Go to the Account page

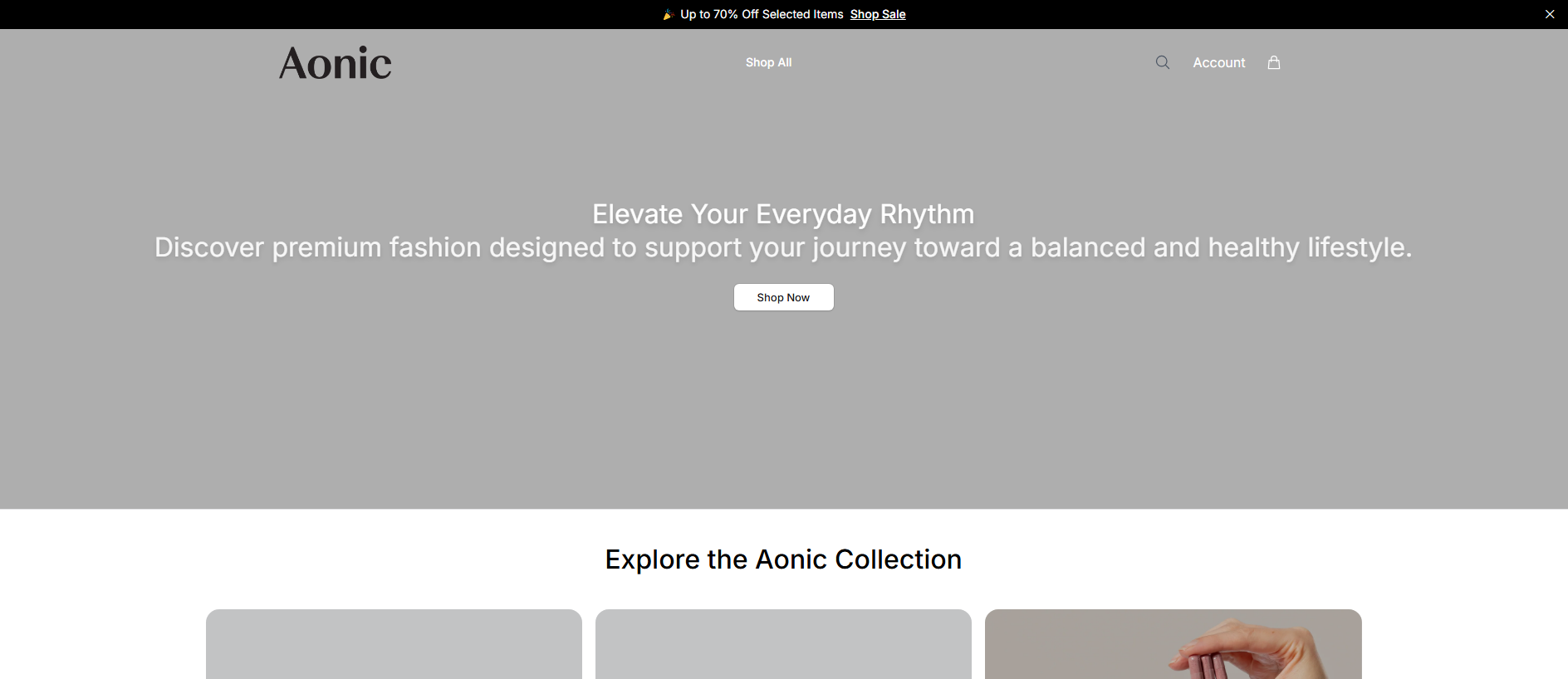(1219, 62)
